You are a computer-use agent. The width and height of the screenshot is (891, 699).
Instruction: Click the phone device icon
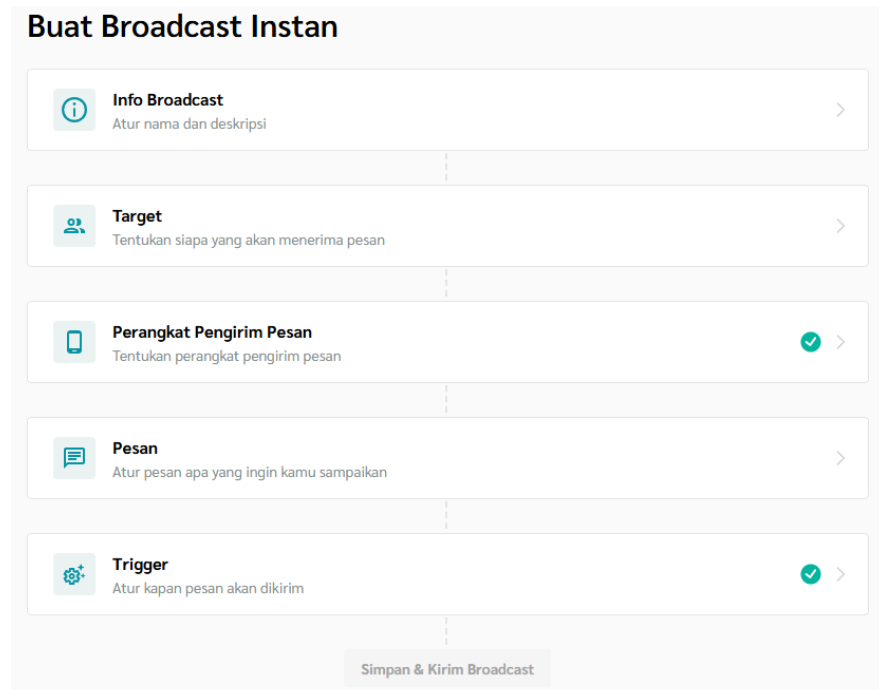(x=74, y=342)
